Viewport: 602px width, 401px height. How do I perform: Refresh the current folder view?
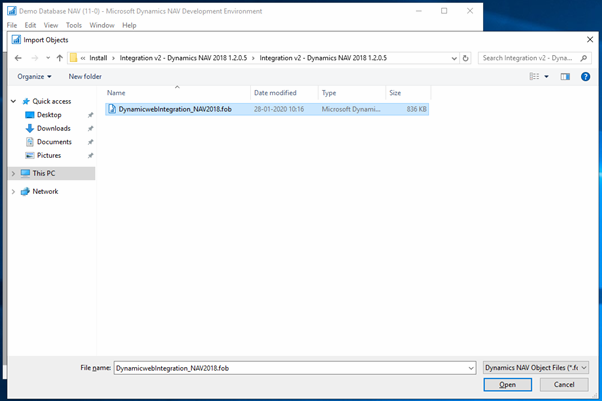(x=468, y=58)
